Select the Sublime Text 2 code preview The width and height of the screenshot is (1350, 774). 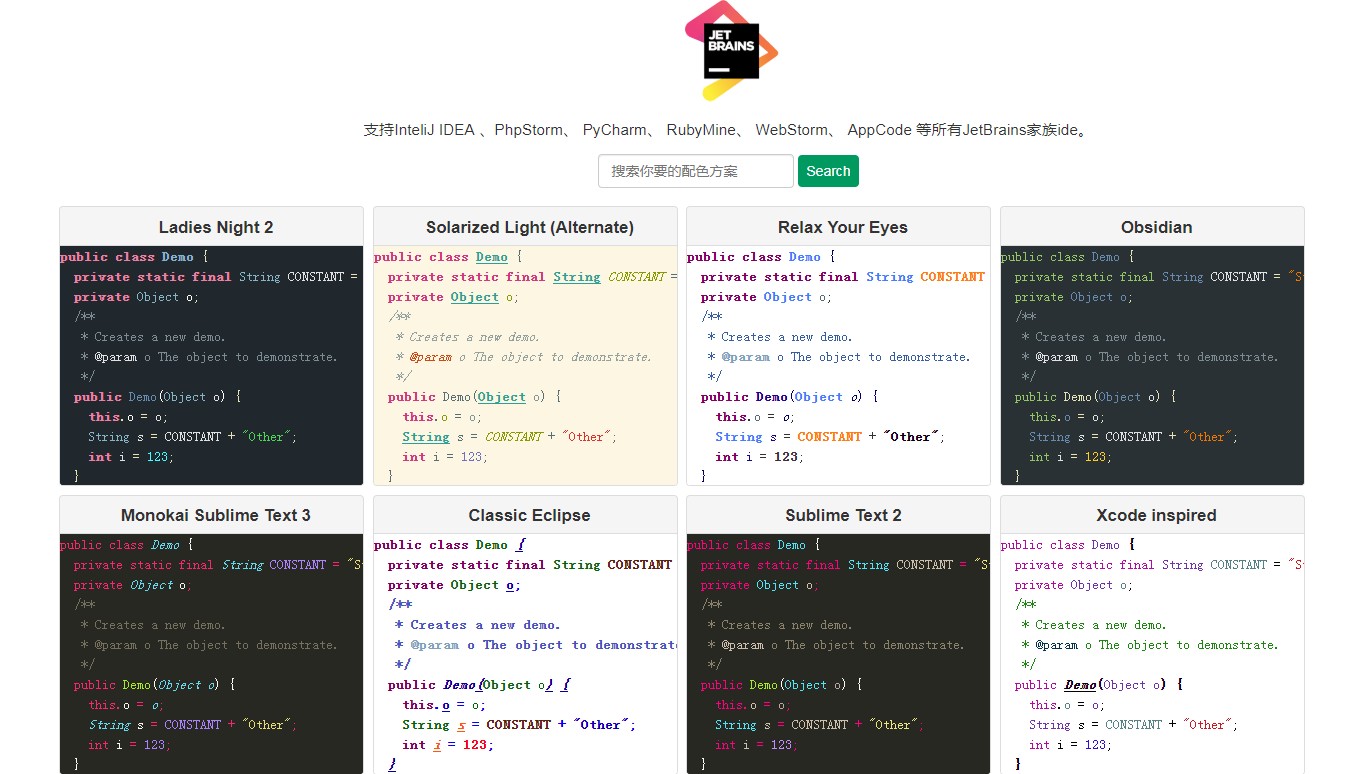coord(838,653)
